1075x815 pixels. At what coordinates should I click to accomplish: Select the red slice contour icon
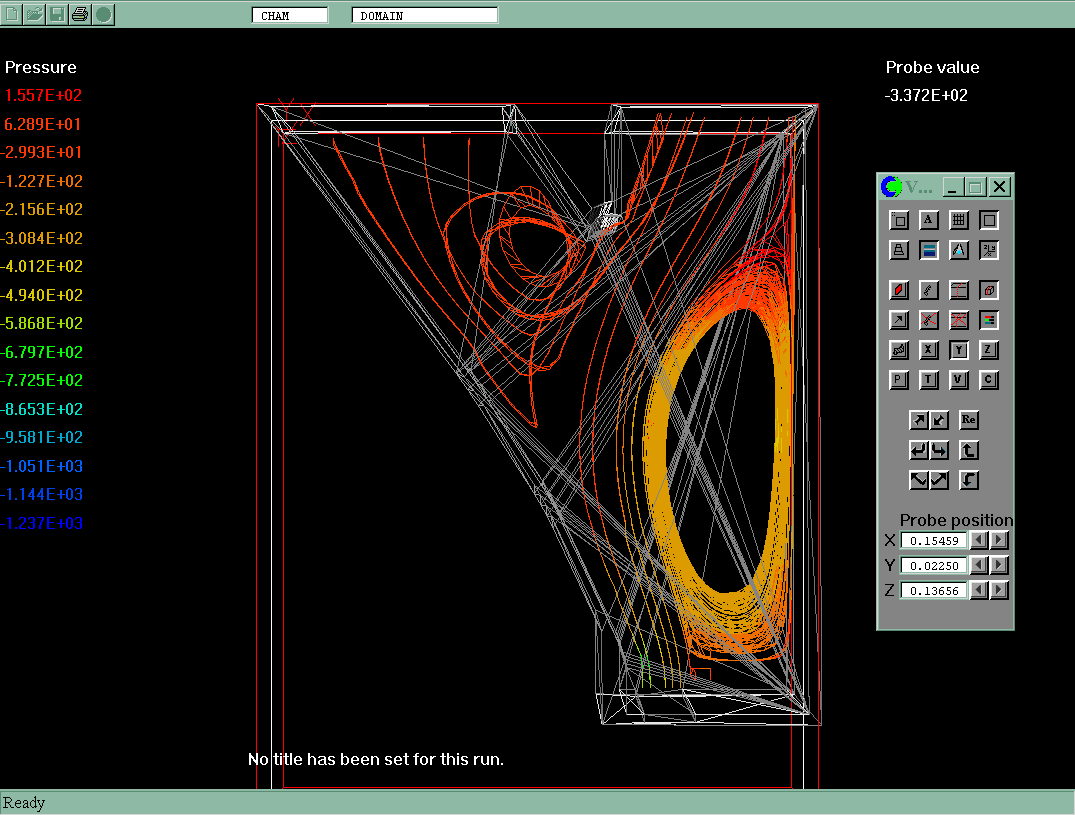[898, 291]
